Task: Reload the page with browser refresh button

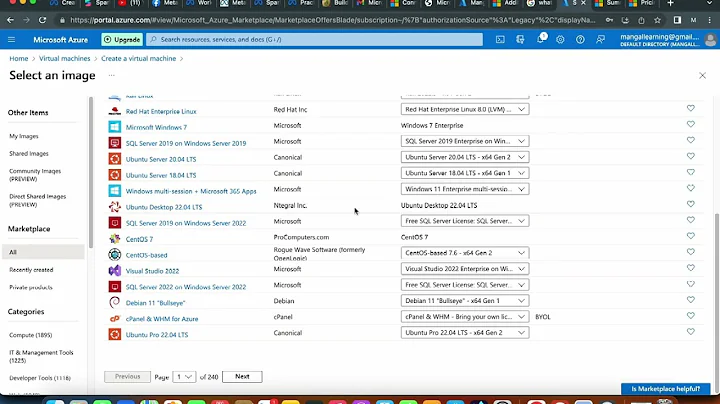Action: coord(42,20)
